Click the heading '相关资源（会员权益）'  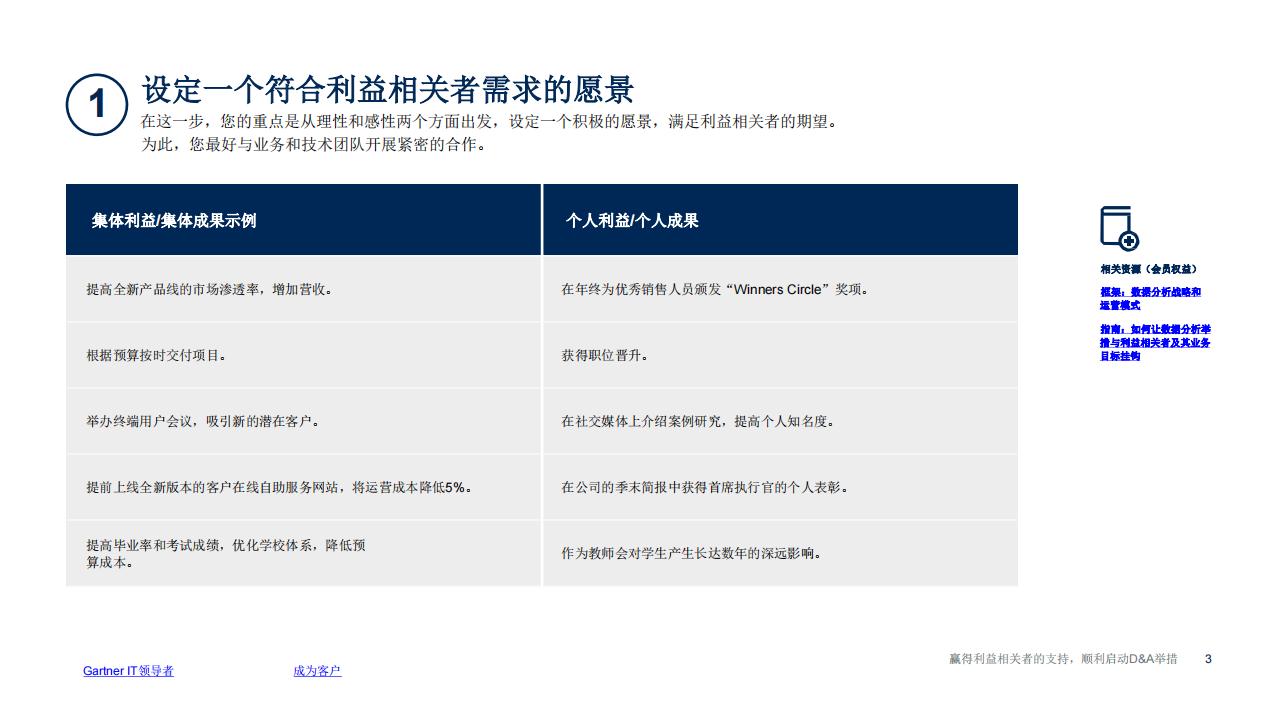(1148, 269)
